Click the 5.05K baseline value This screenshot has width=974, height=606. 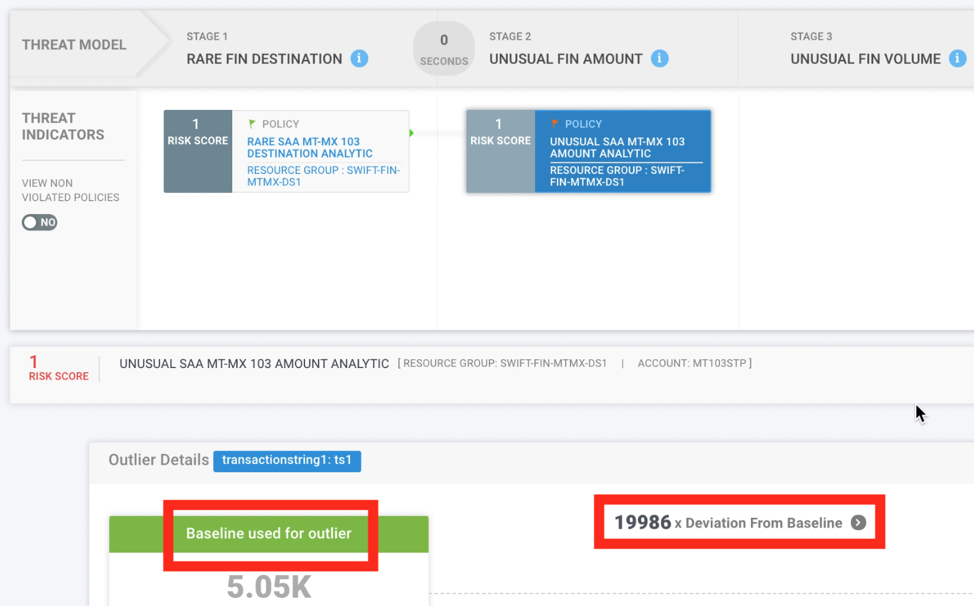click(x=268, y=587)
